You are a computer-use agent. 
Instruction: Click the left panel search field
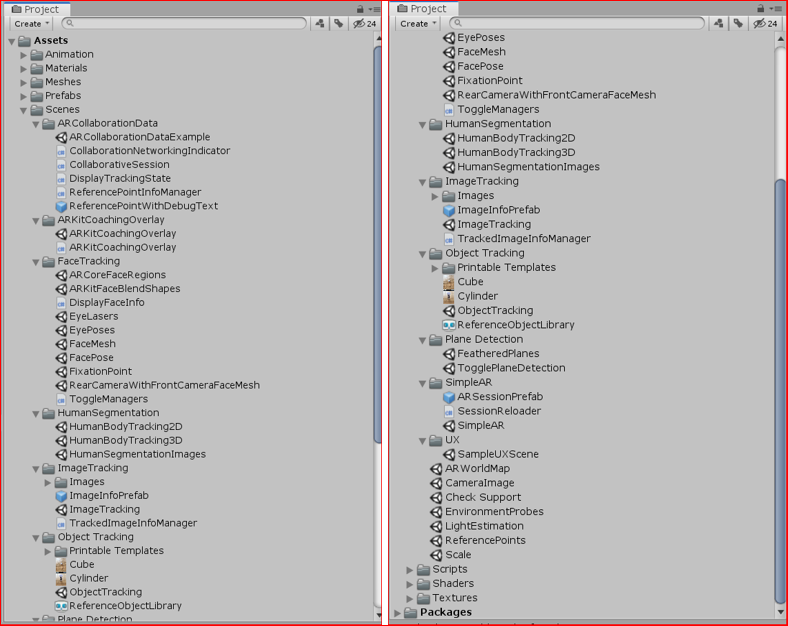coord(184,23)
